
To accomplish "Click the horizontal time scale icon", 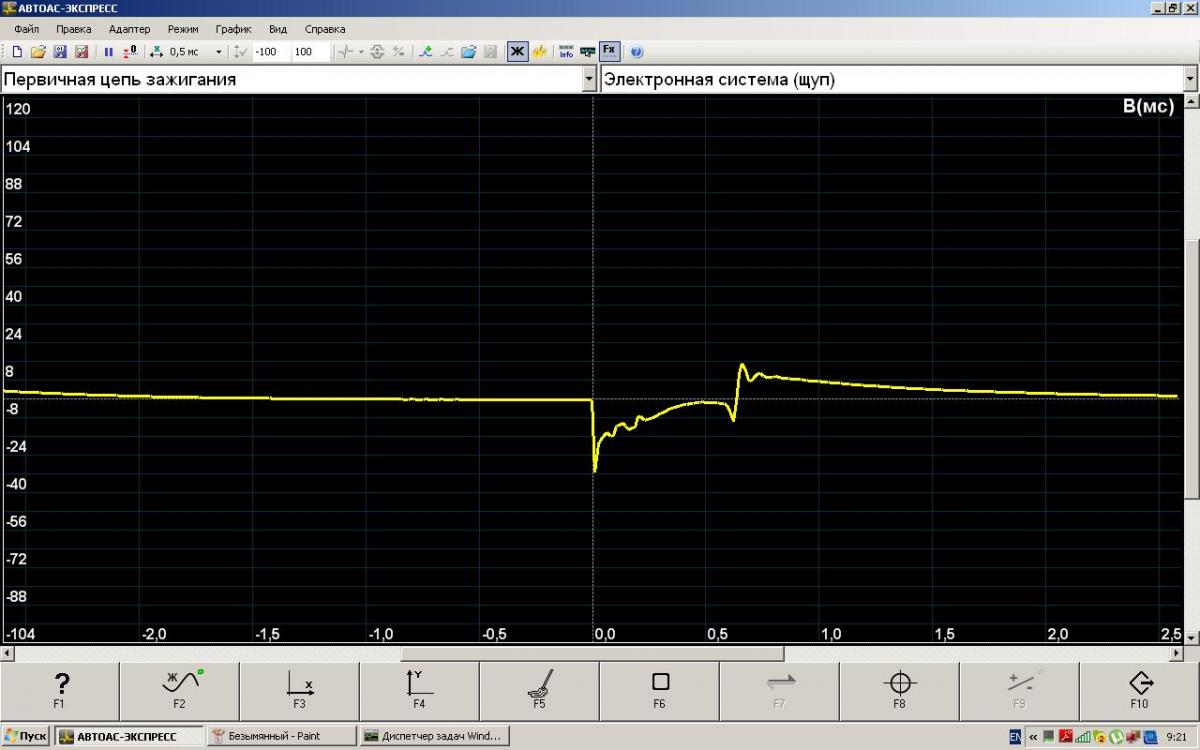I will click(x=157, y=51).
